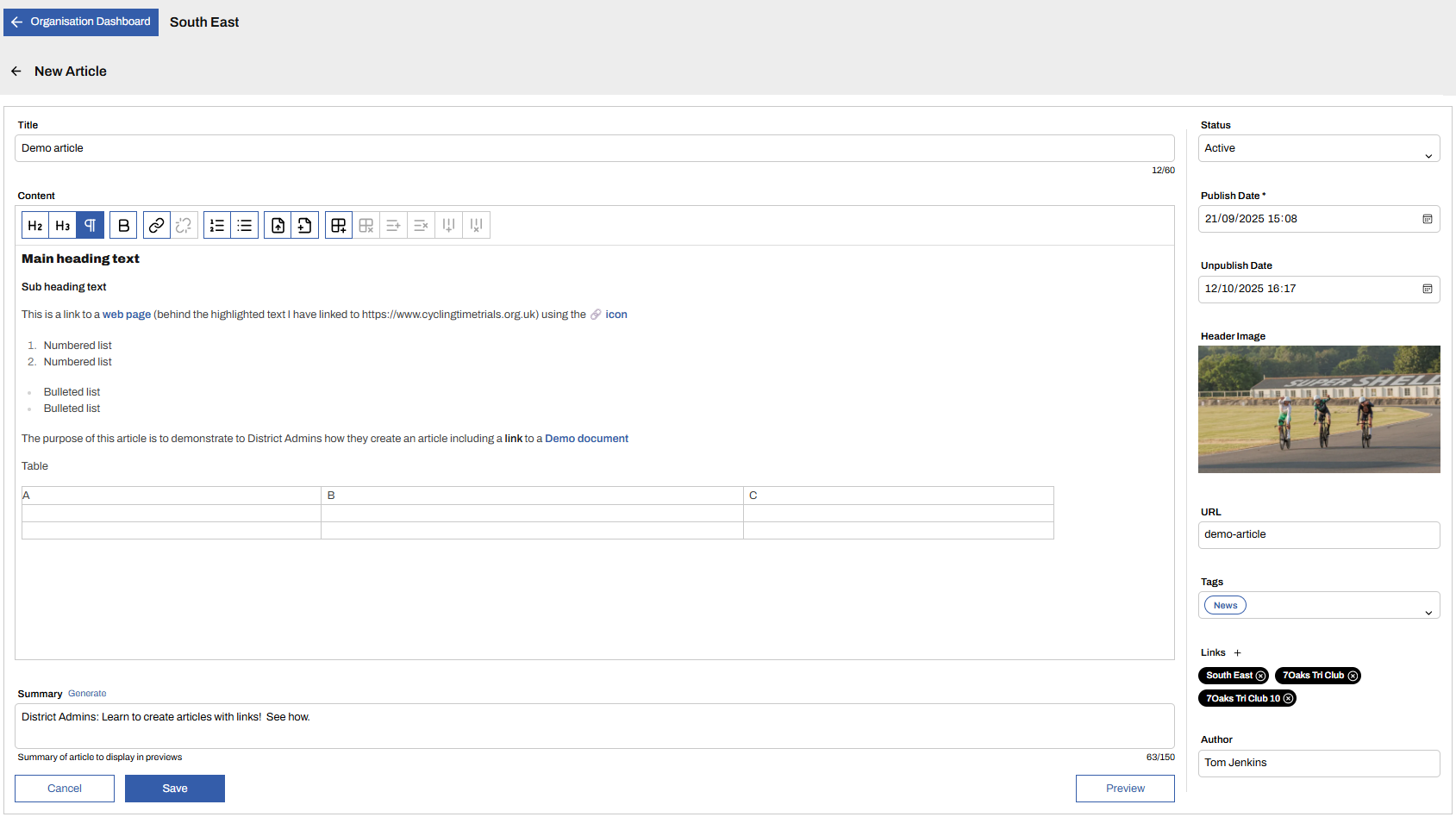Click Generate summary link

pos(87,694)
